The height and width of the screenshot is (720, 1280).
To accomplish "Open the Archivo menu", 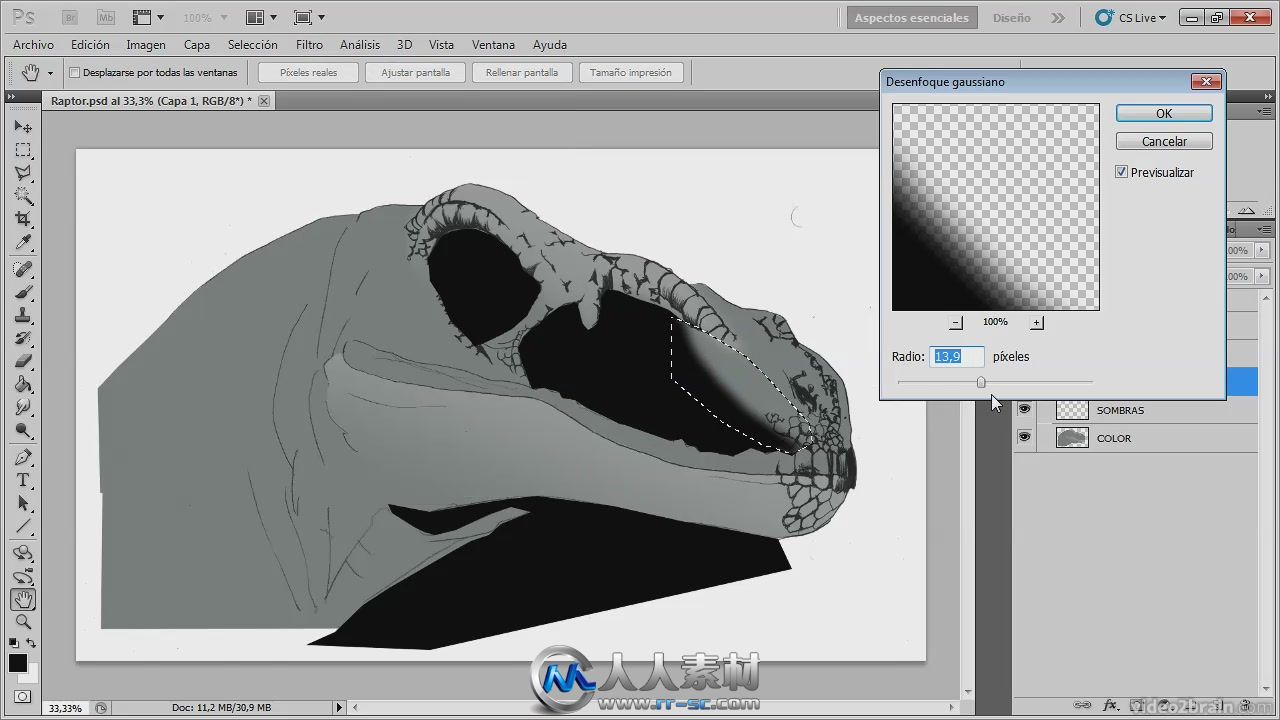I will (33, 44).
